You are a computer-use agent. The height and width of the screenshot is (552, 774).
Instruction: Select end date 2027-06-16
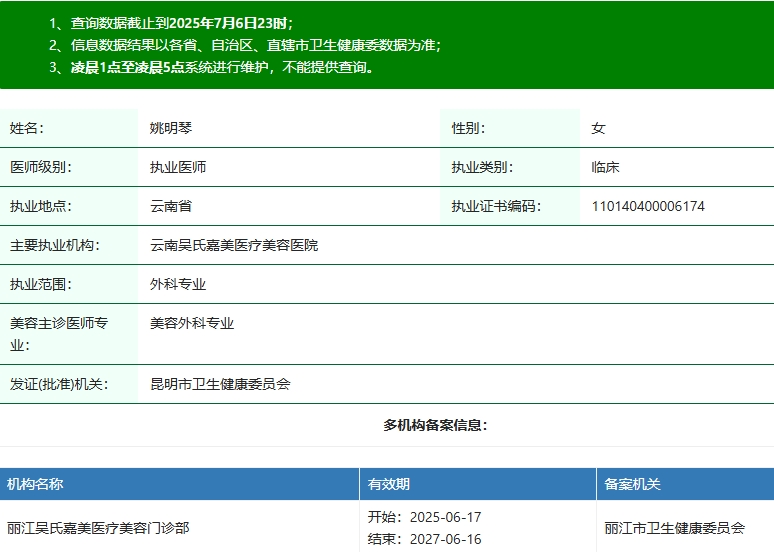446,539
